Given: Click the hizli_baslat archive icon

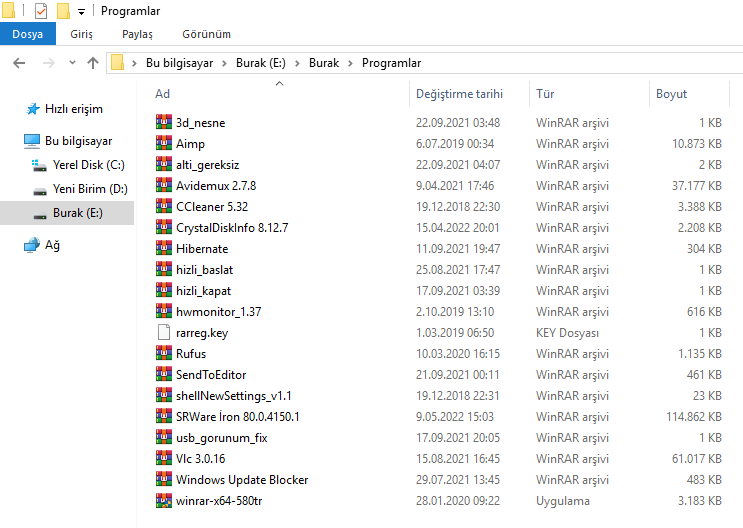Looking at the screenshot, I should (163, 269).
